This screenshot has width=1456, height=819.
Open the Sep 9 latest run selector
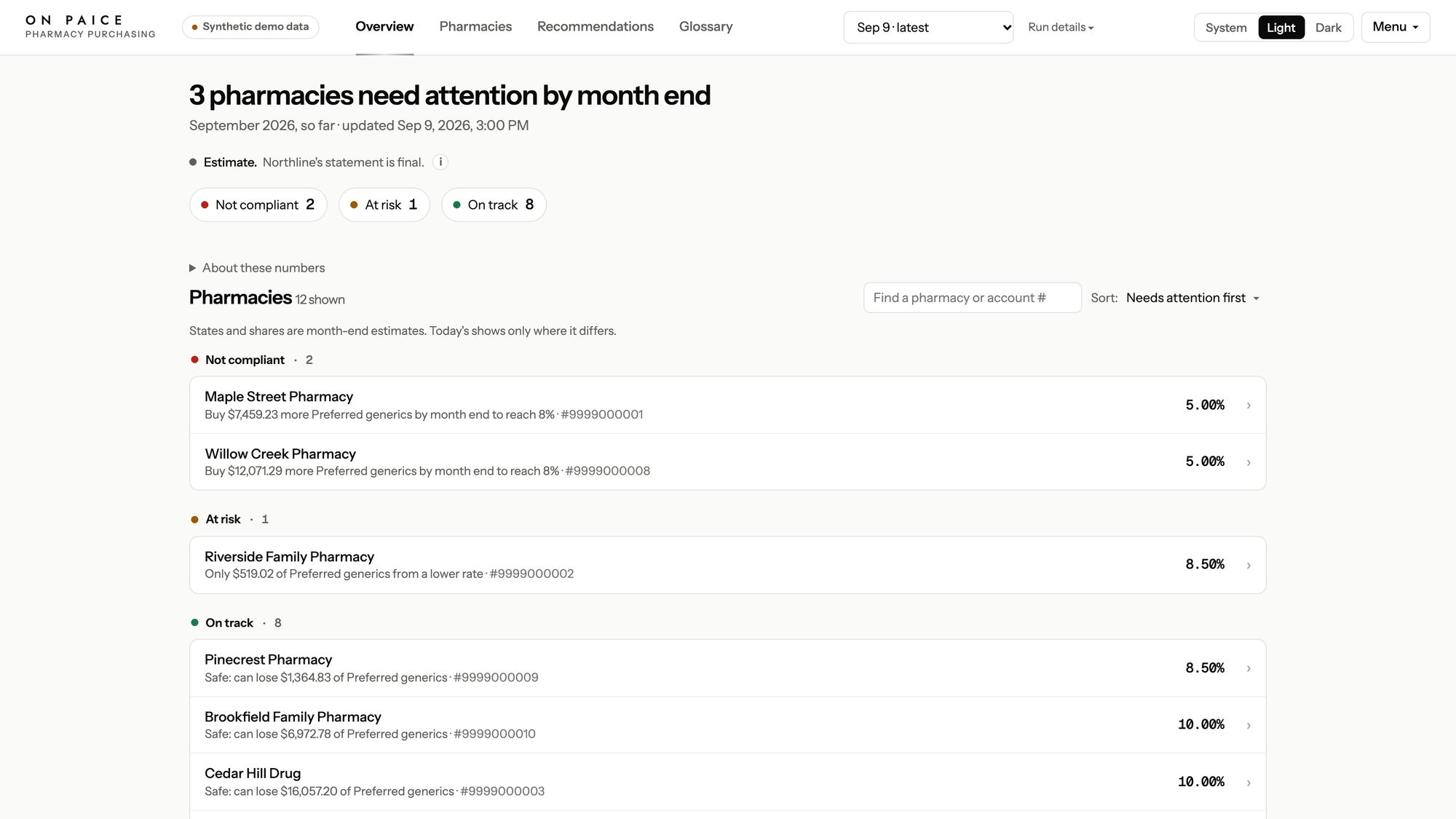928,28
